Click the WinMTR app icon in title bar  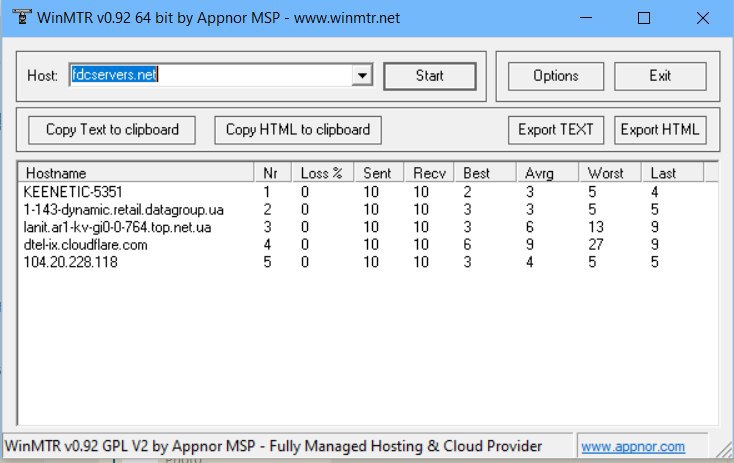pos(21,17)
